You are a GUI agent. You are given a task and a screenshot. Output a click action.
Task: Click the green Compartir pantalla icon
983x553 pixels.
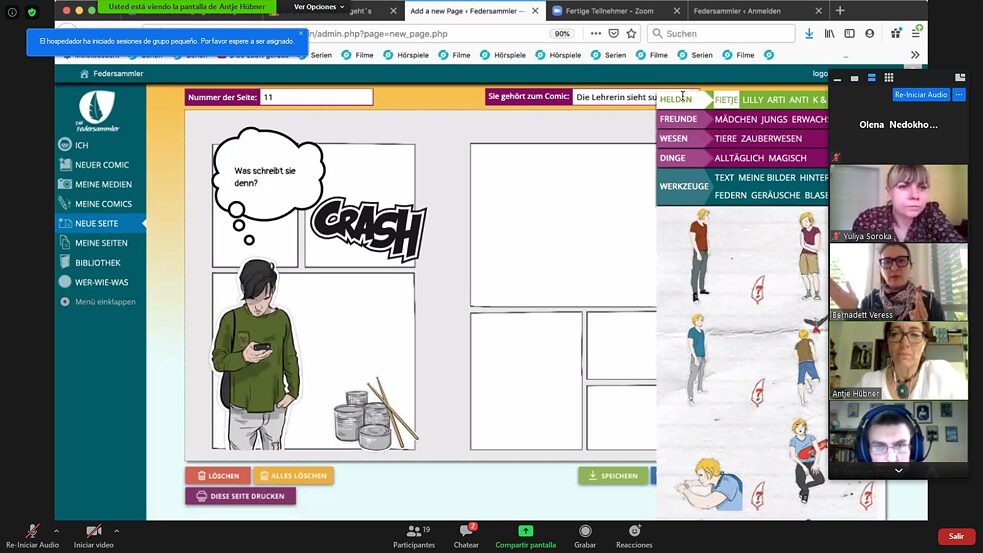525,531
